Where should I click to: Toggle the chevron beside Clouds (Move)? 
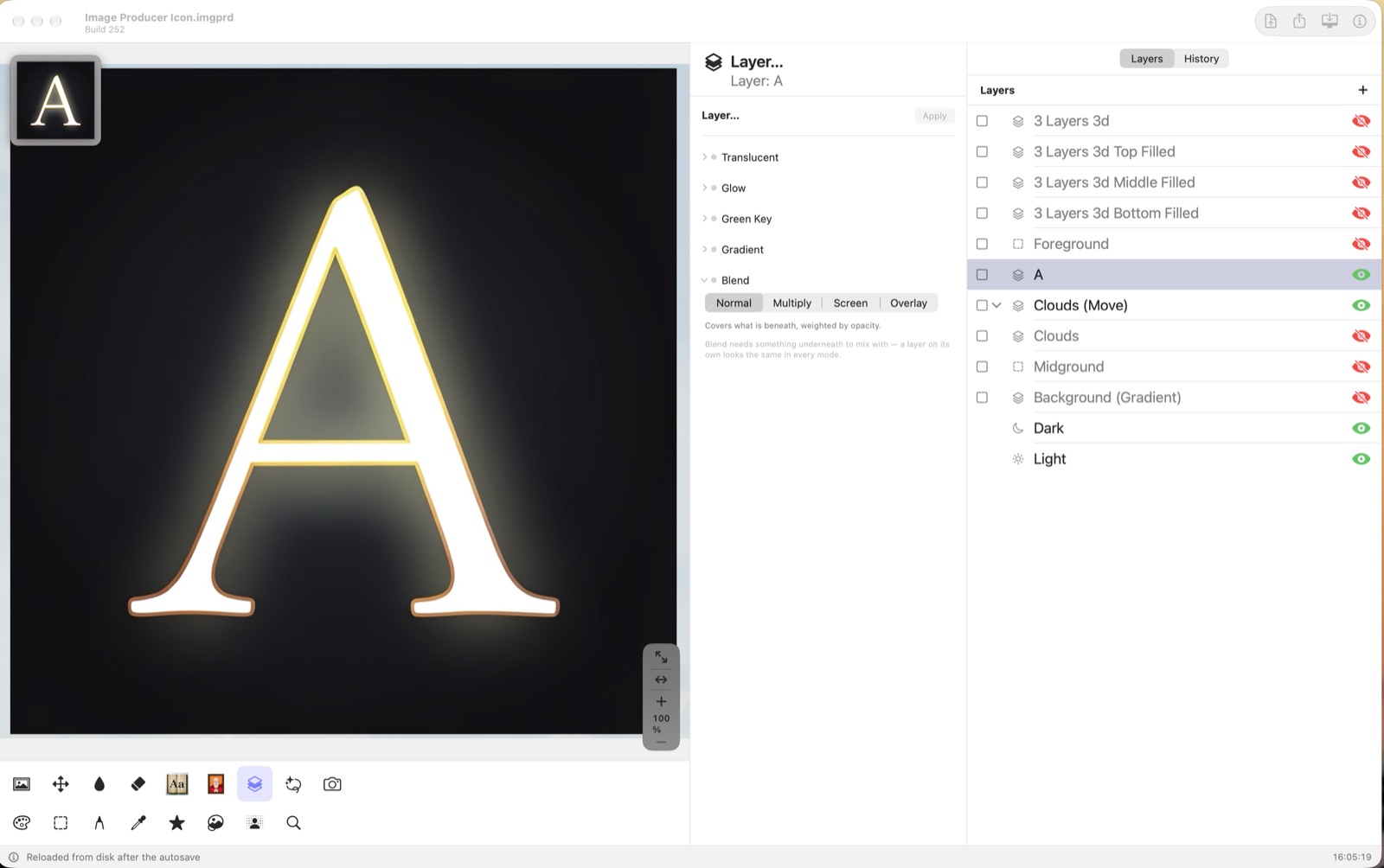click(x=996, y=305)
